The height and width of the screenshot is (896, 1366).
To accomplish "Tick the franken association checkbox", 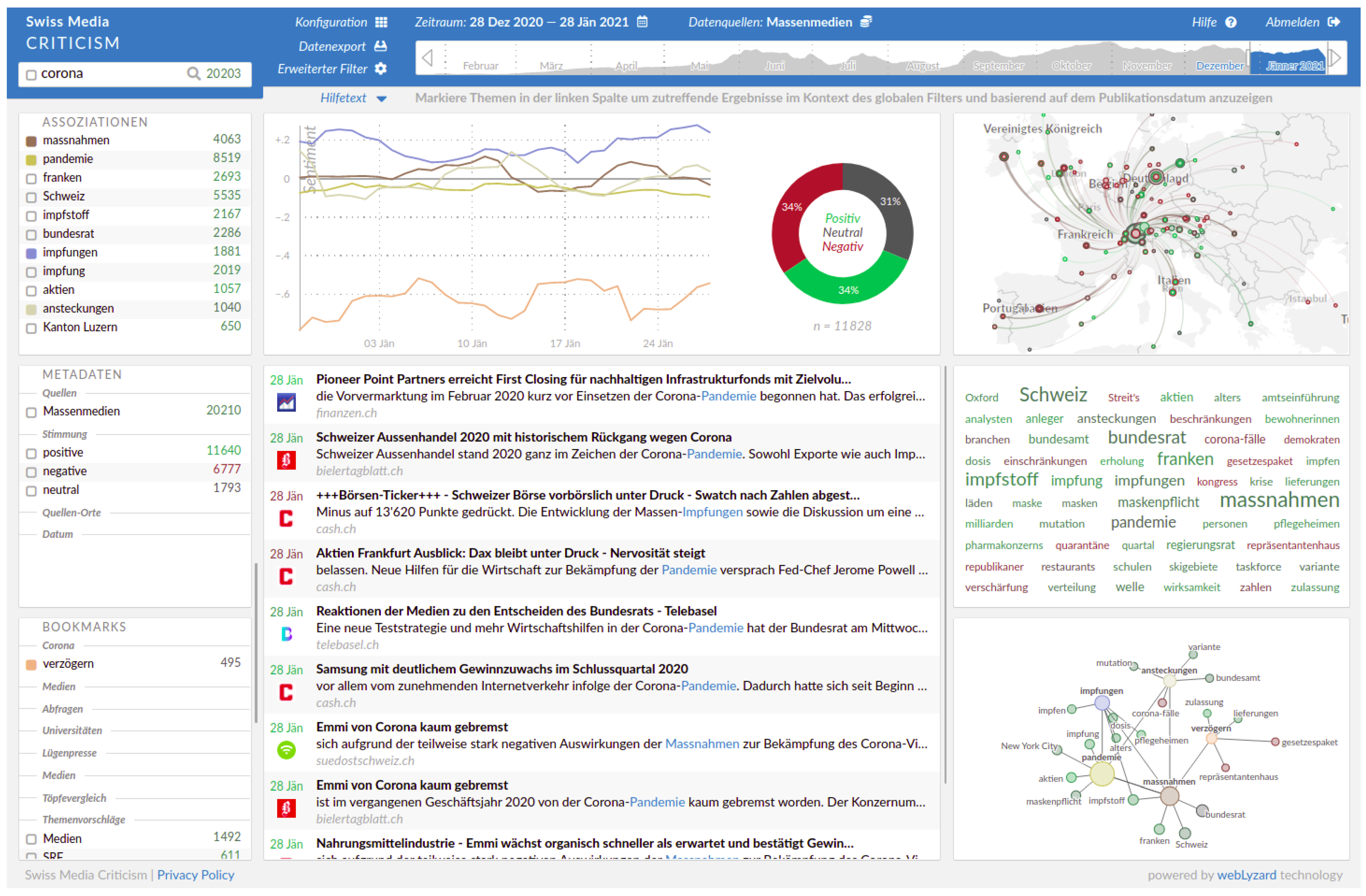I will (32, 178).
